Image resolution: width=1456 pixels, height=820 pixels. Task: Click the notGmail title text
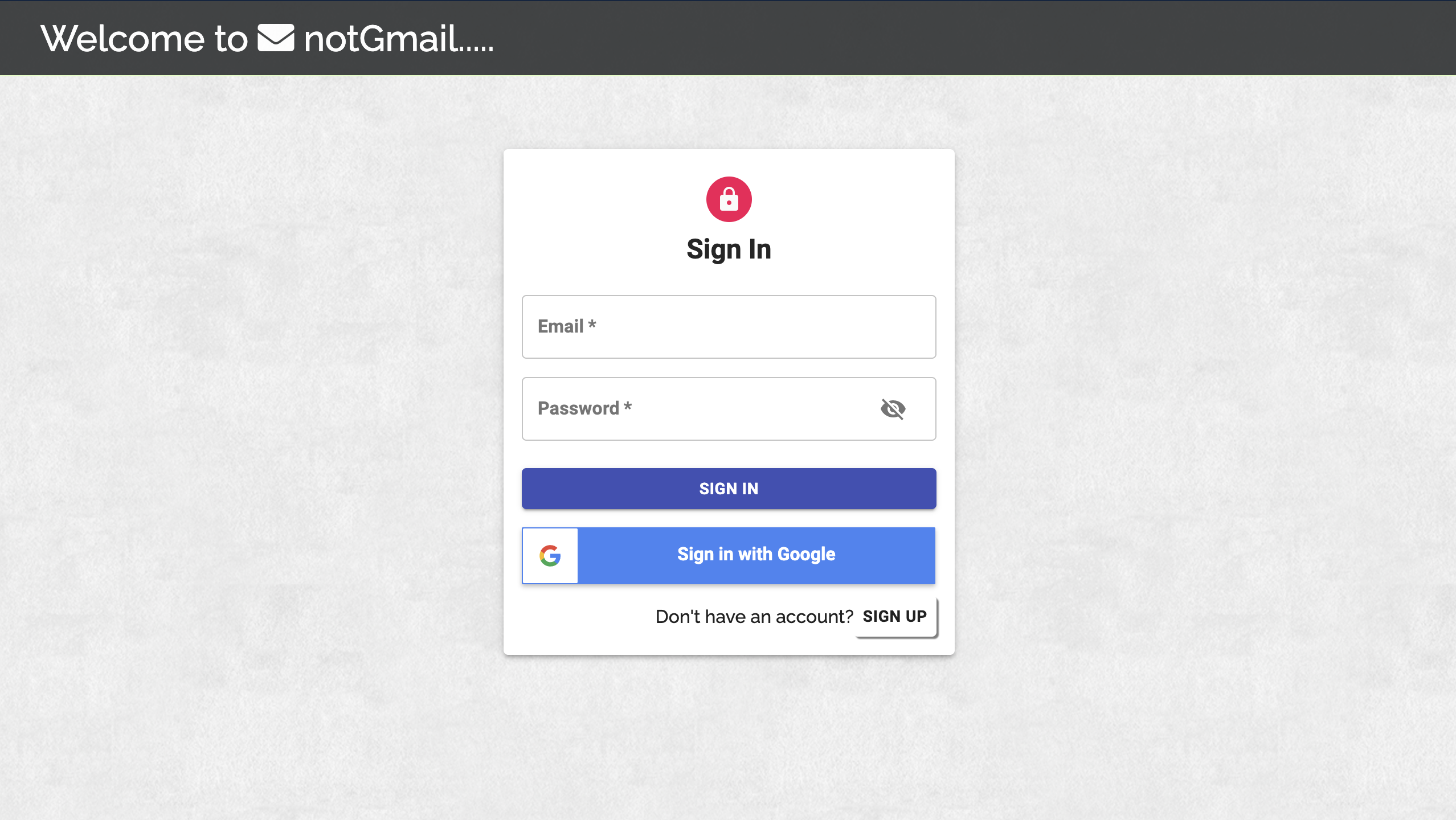399,39
